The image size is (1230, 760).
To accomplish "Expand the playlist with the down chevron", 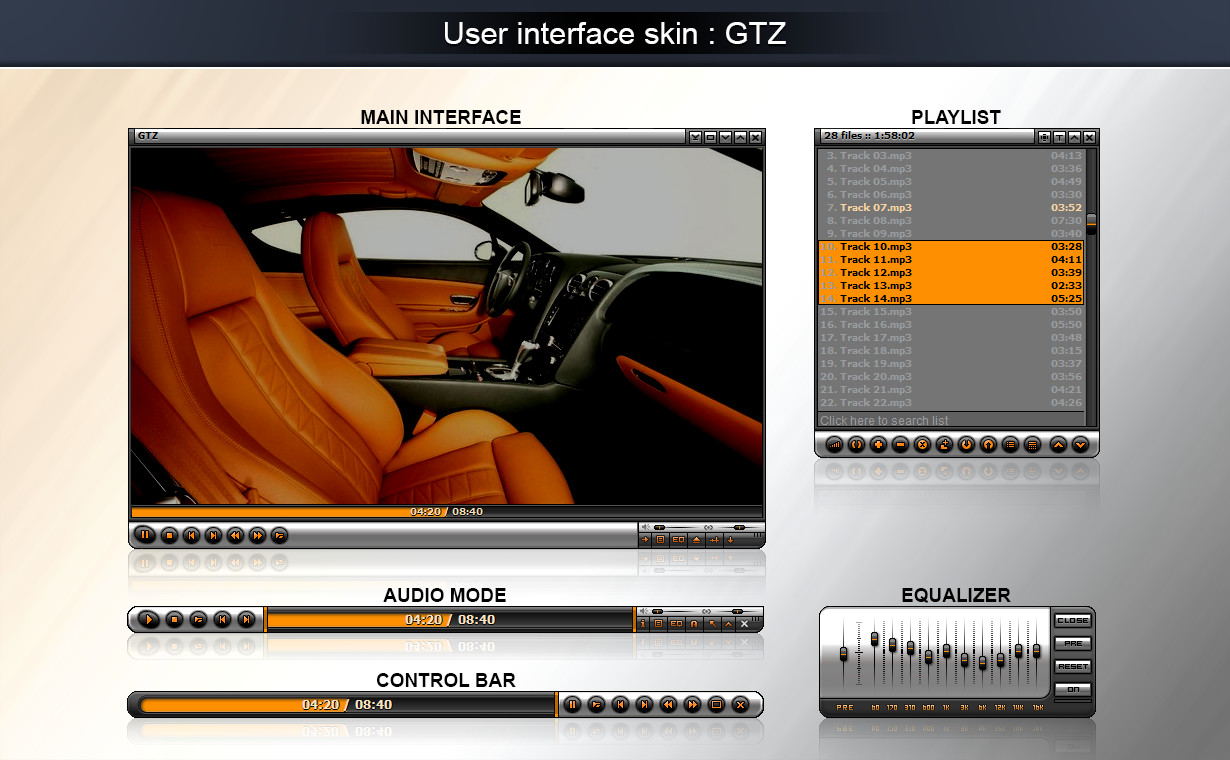I will (x=1079, y=445).
